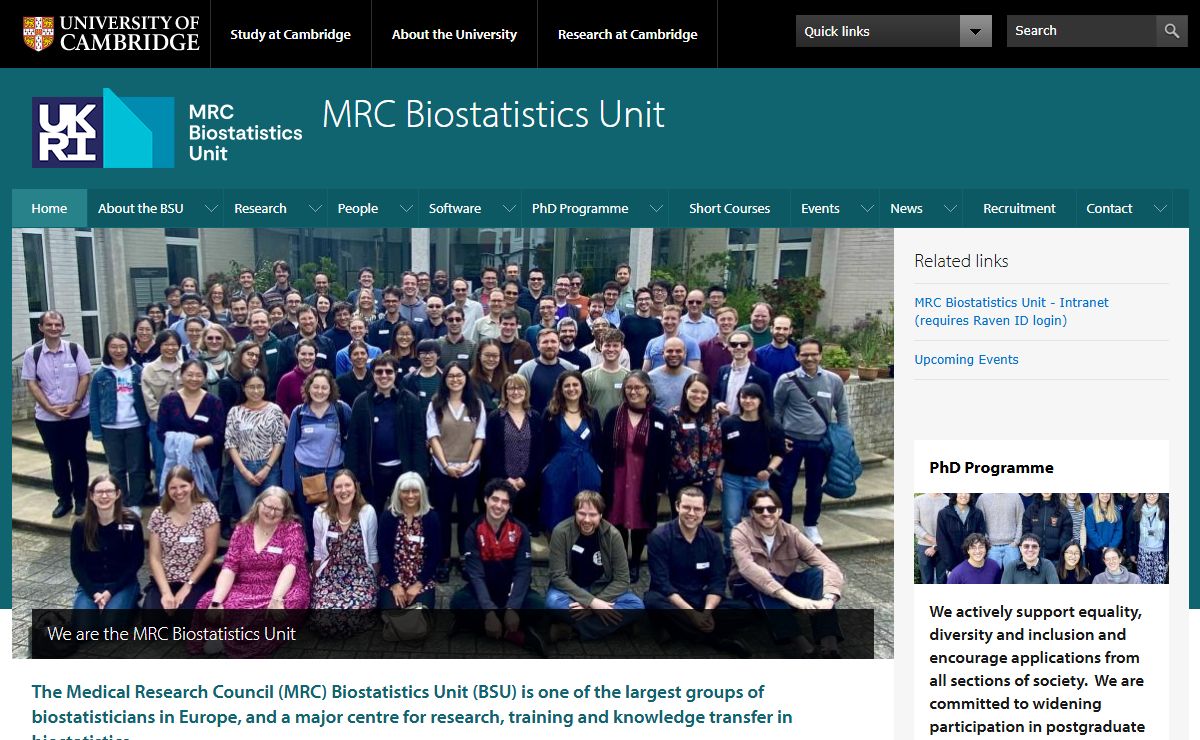
Task: Expand the People submenu chevron
Action: (x=406, y=208)
